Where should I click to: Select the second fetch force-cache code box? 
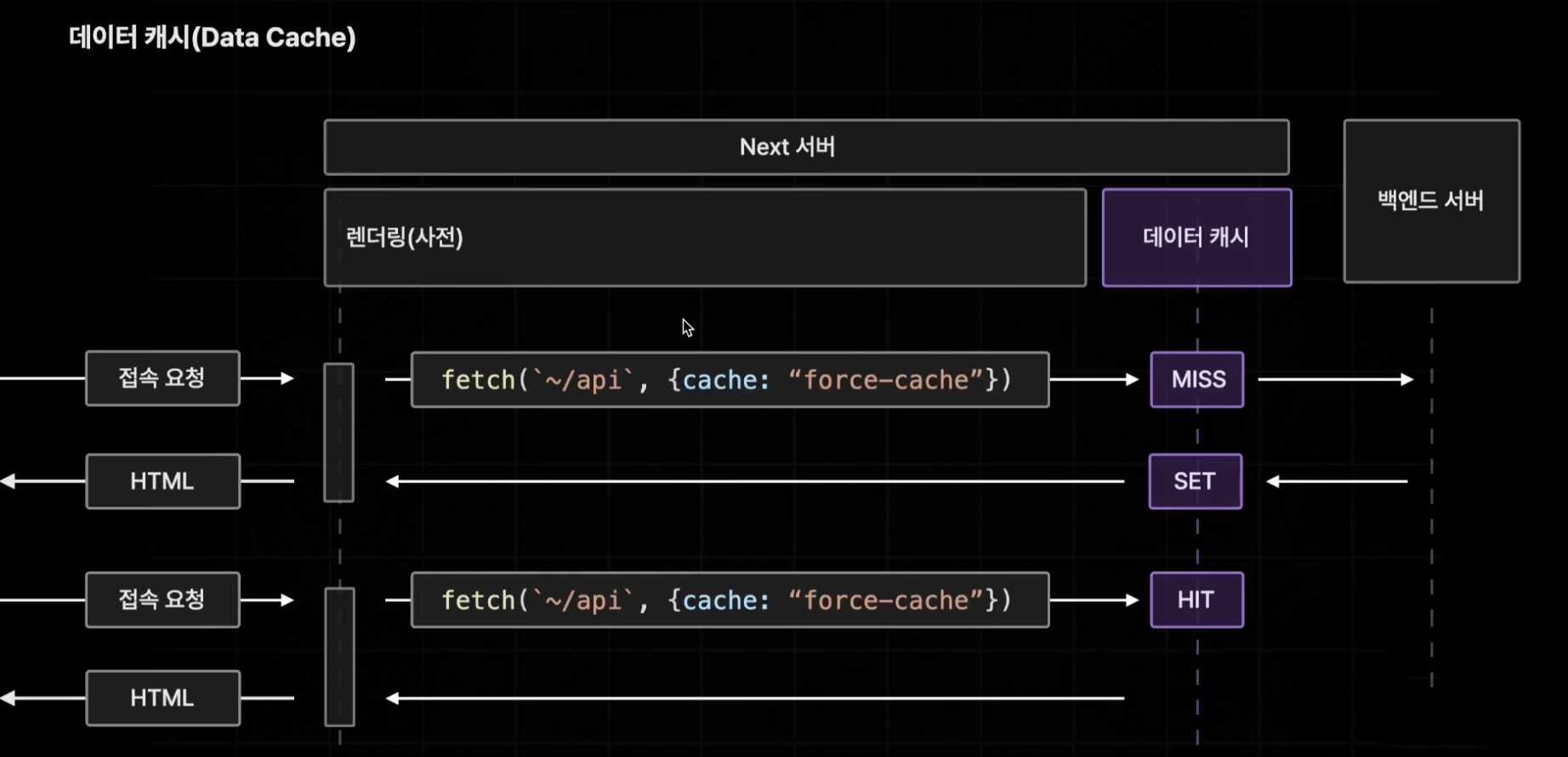(x=730, y=600)
